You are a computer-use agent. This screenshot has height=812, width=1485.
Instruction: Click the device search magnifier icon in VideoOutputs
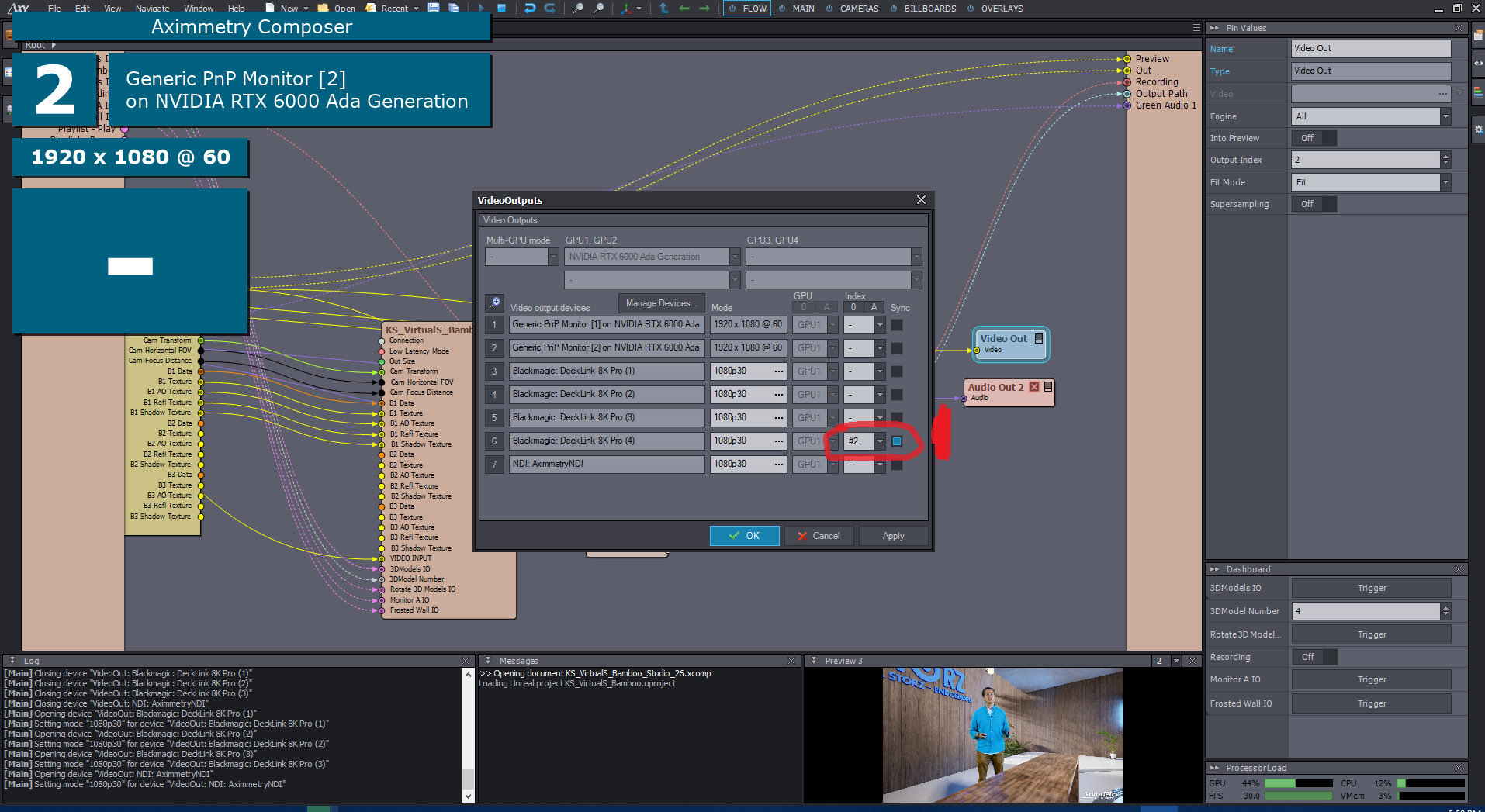coord(494,302)
